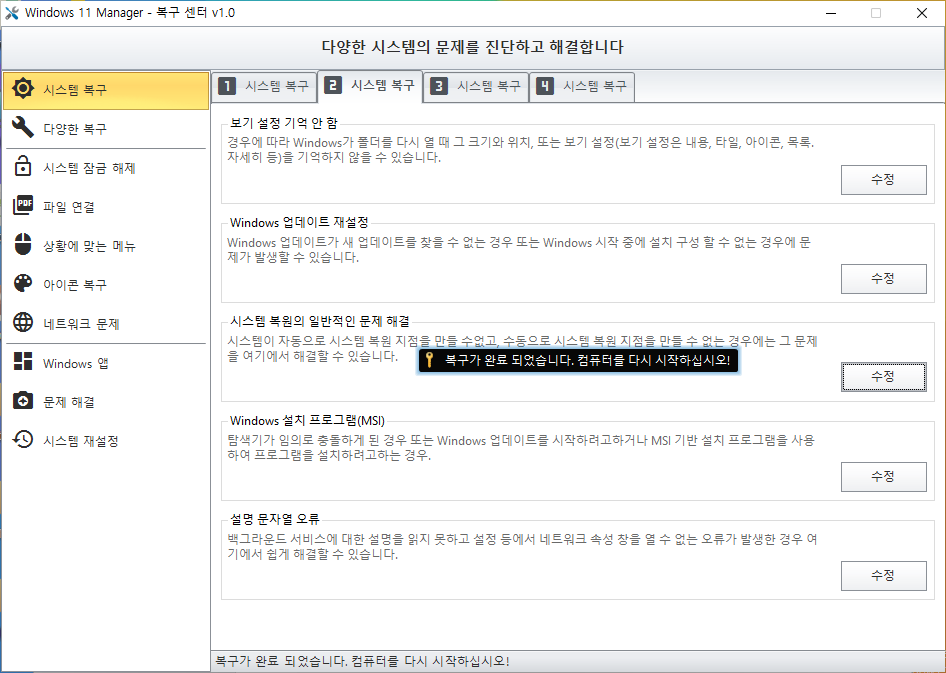The height and width of the screenshot is (673, 946).
Task: Click the Windows 설치 프로그램(MSI) heading
Action: pyautogui.click(x=307, y=420)
